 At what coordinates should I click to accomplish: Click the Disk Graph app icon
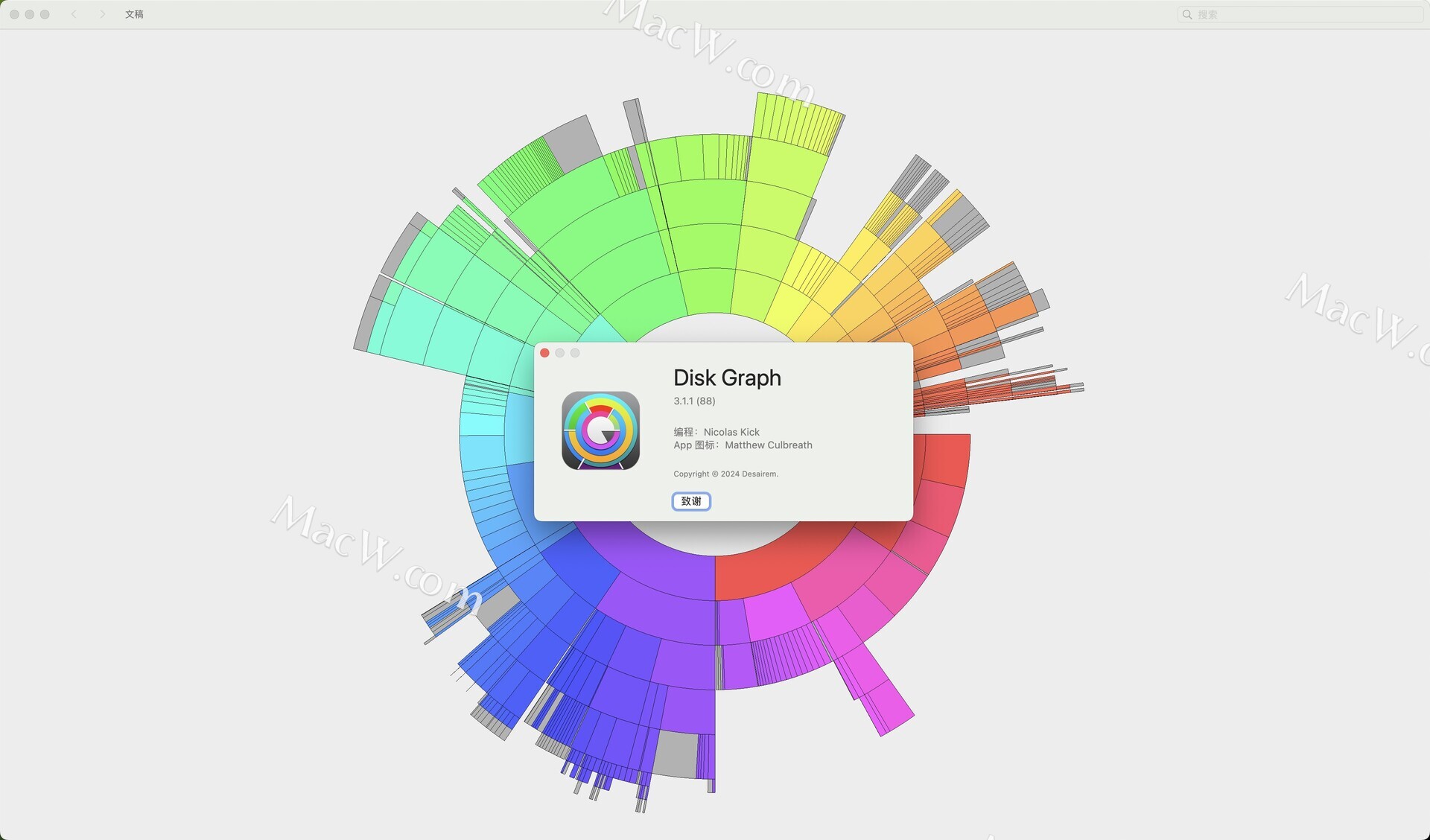(x=600, y=430)
